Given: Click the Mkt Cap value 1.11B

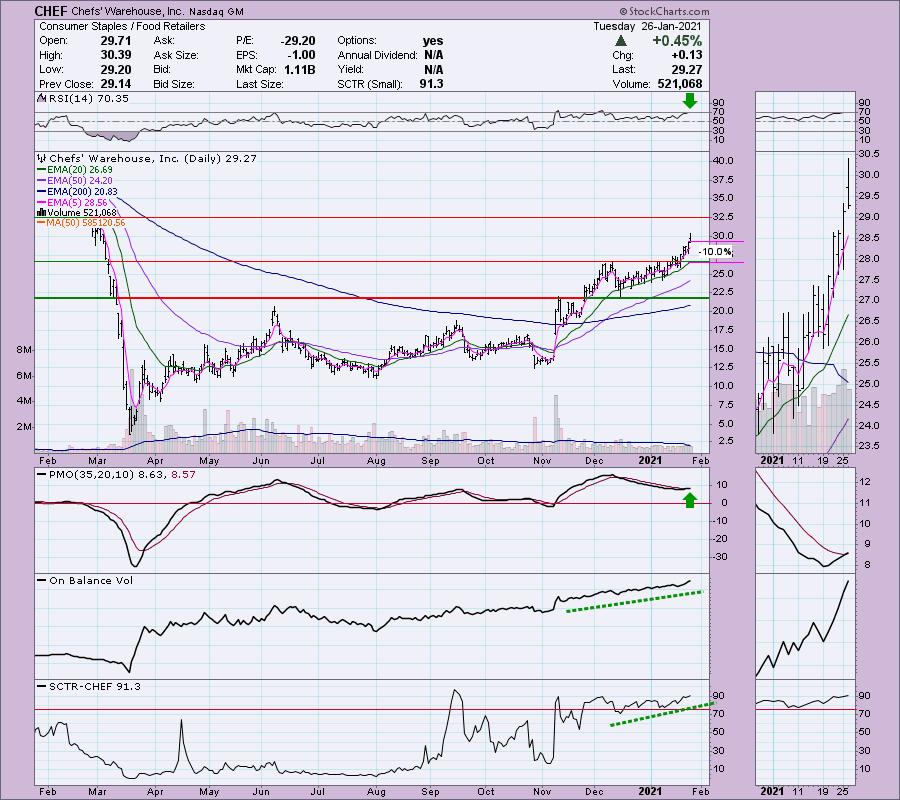Looking at the screenshot, I should pos(300,69).
